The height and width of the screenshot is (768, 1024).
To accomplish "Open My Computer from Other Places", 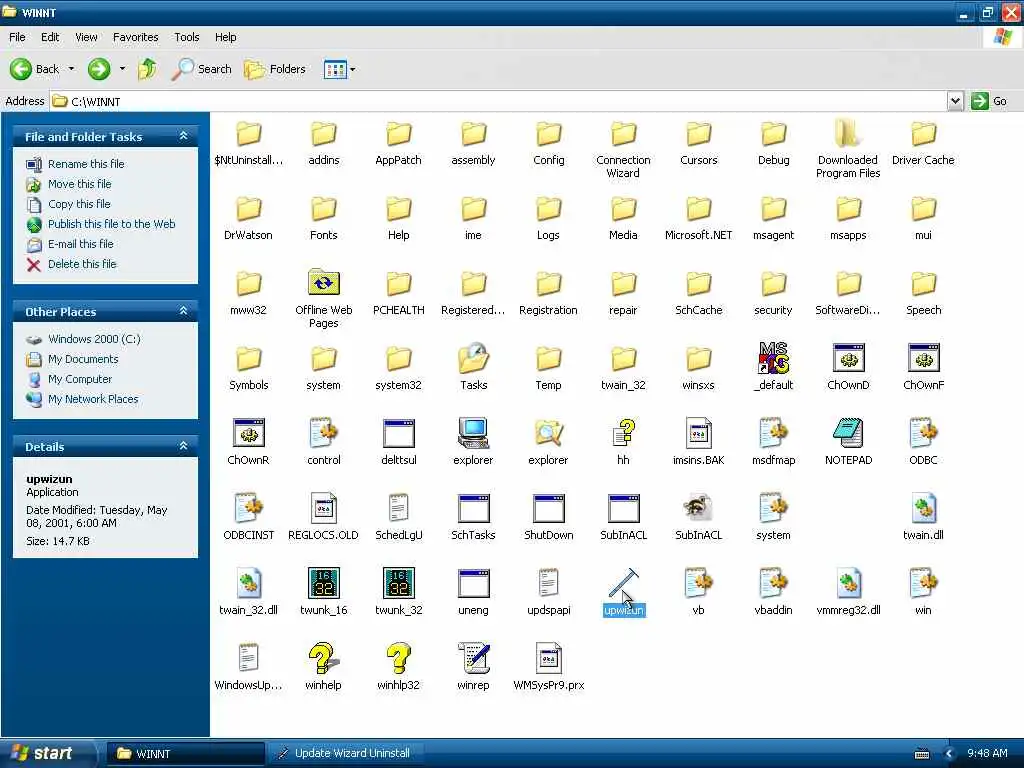I will tap(80, 379).
